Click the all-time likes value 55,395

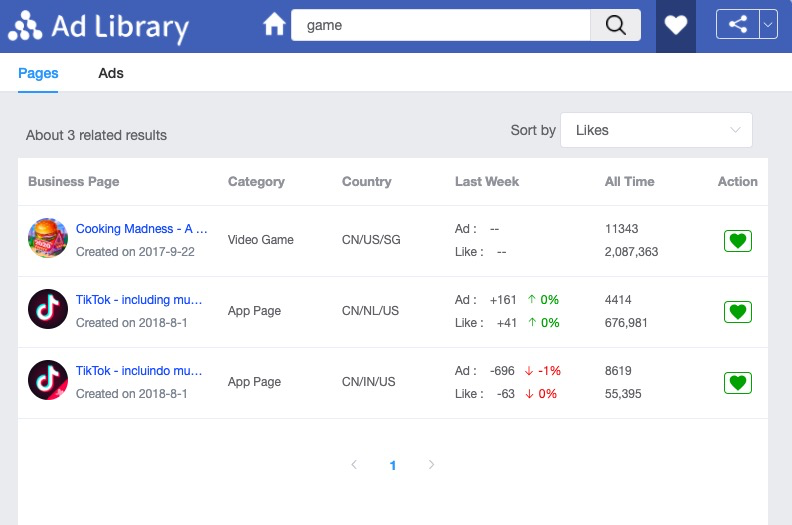[x=623, y=394]
